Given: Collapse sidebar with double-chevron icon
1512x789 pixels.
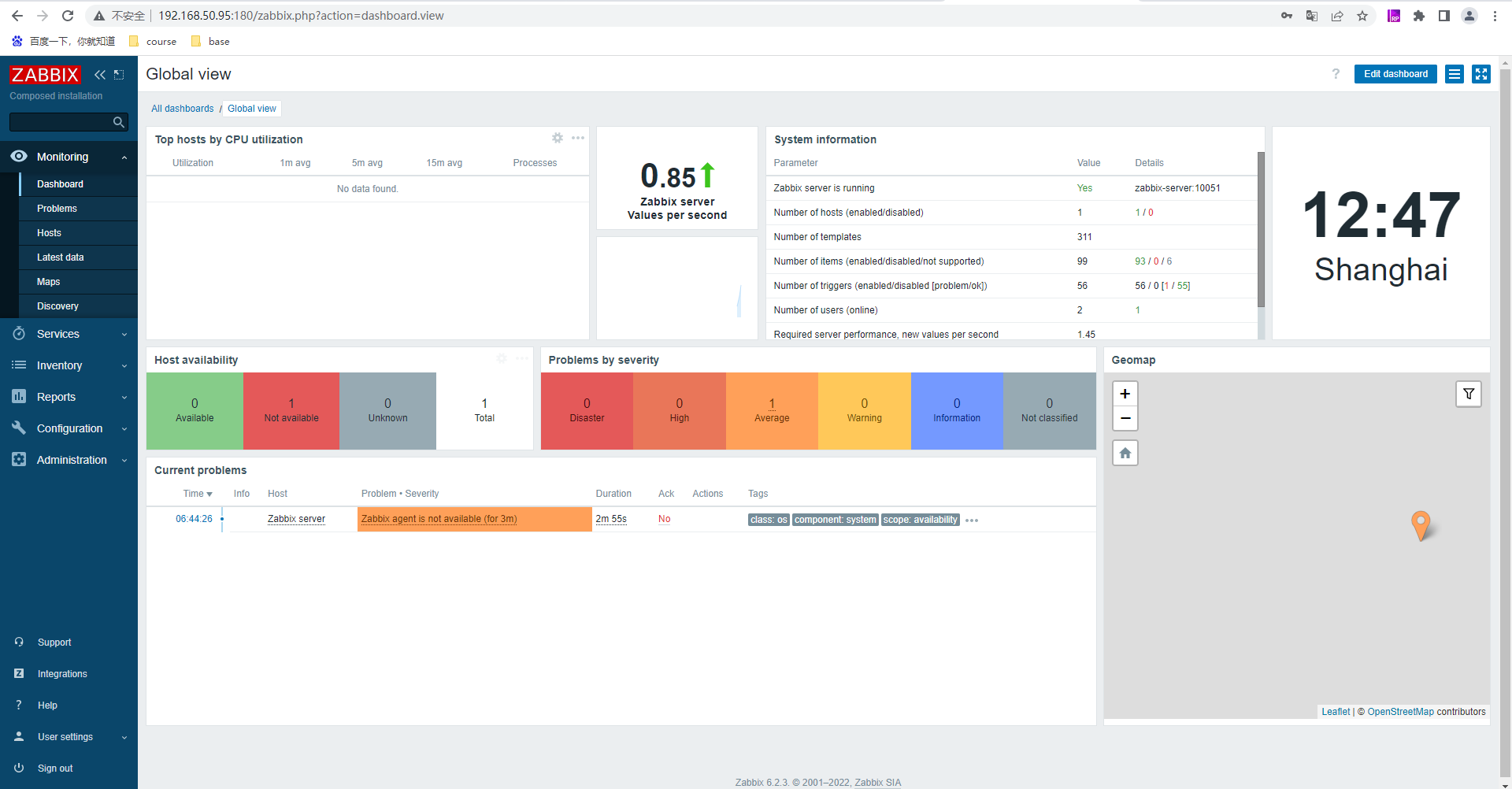Looking at the screenshot, I should (100, 75).
